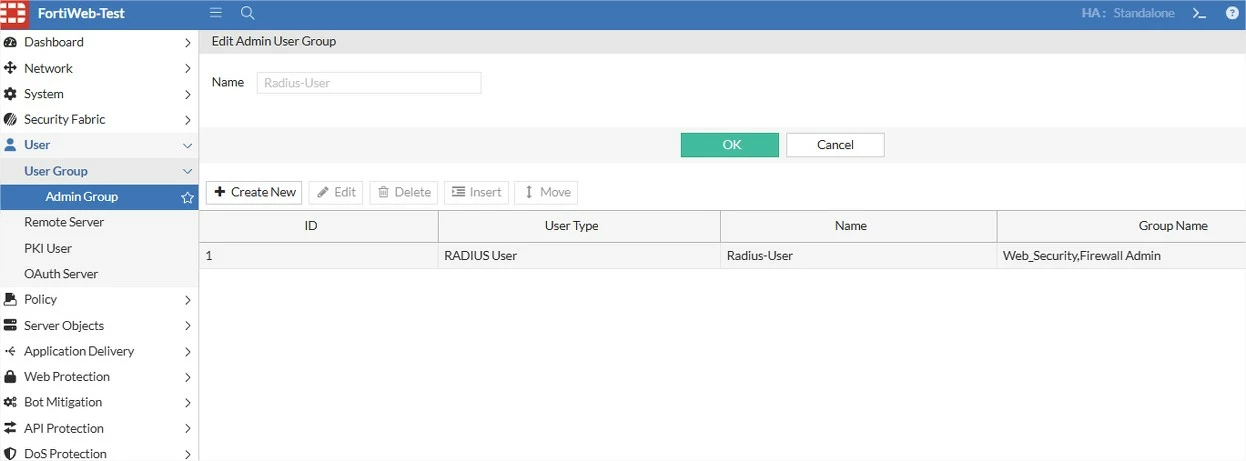The width and height of the screenshot is (1246, 461).
Task: Favorite Admin Group with star icon
Action: pyautogui.click(x=187, y=197)
